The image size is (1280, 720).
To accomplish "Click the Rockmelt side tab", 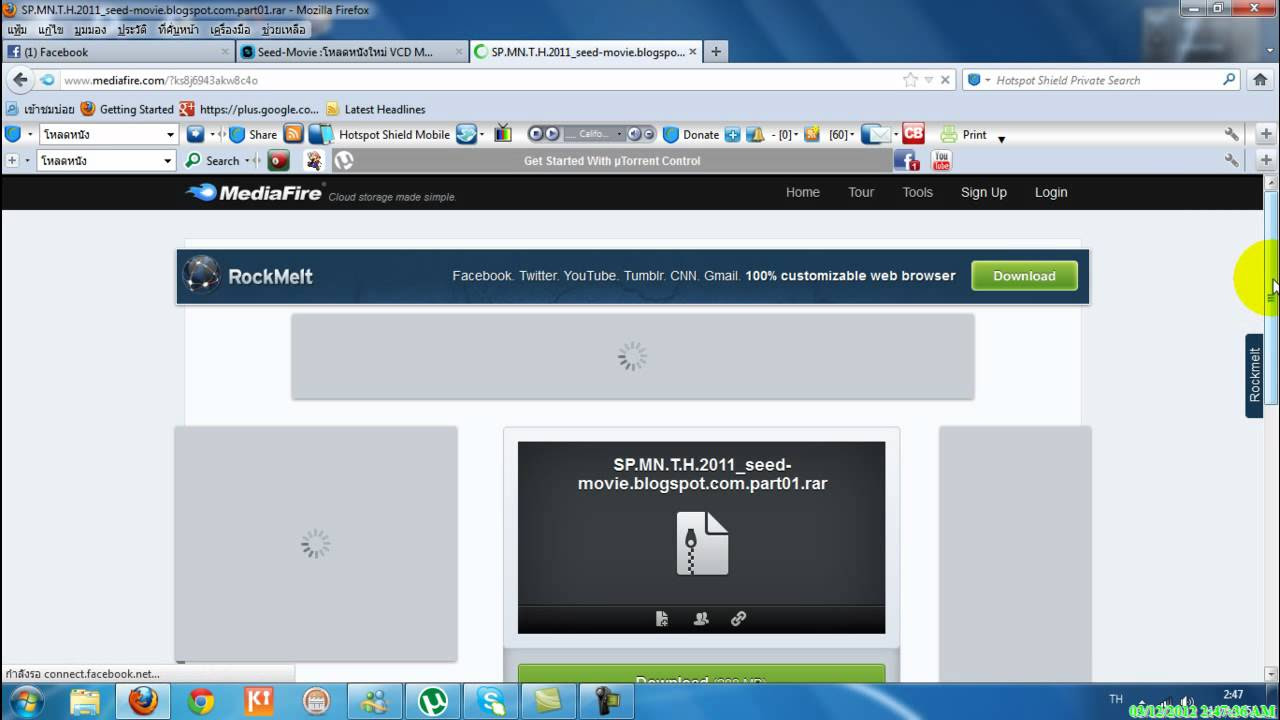I will pyautogui.click(x=1254, y=375).
